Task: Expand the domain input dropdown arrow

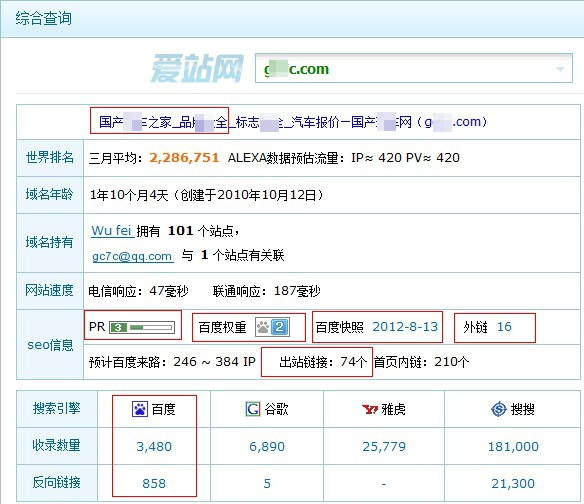Action: (x=560, y=69)
